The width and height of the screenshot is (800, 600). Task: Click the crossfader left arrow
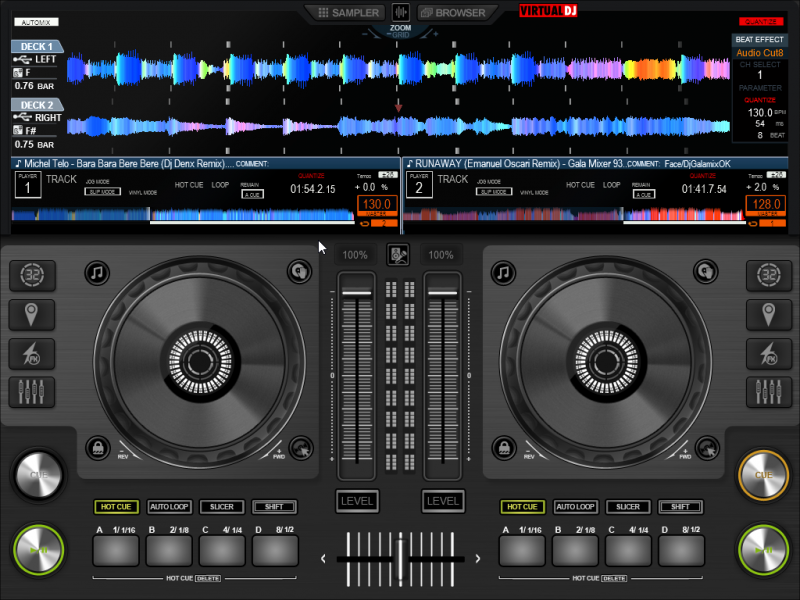(323, 559)
